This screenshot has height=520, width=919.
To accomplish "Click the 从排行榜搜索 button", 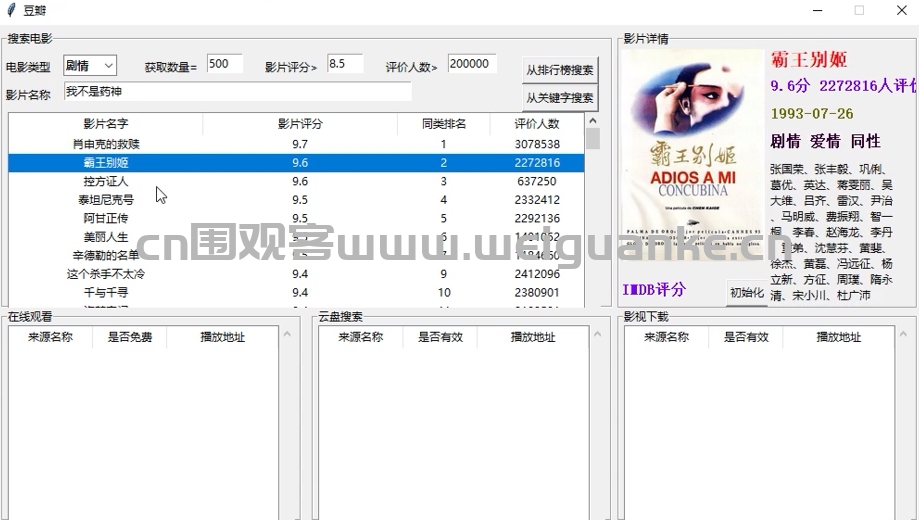I will coord(560,70).
